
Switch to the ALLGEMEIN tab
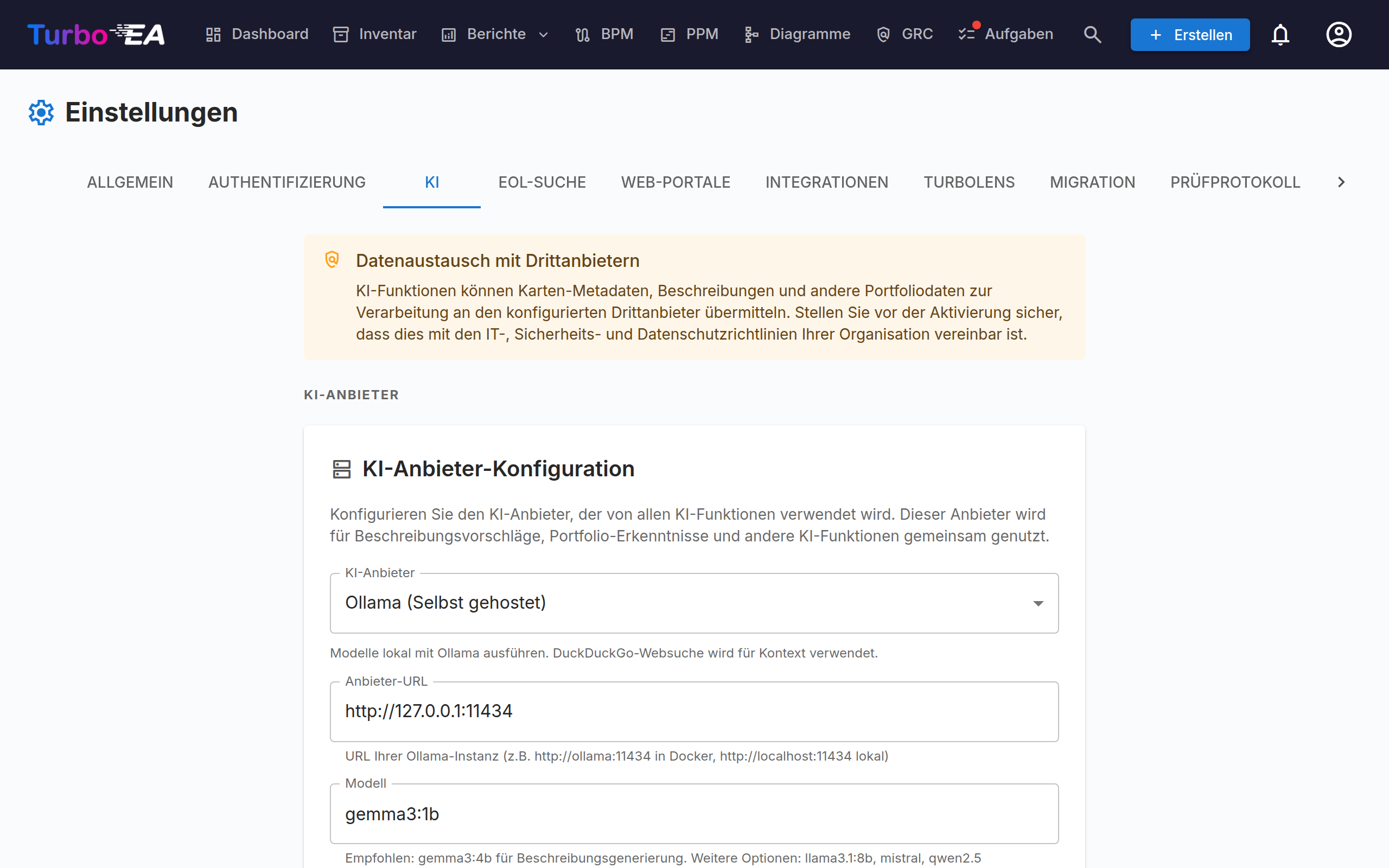[130, 183]
